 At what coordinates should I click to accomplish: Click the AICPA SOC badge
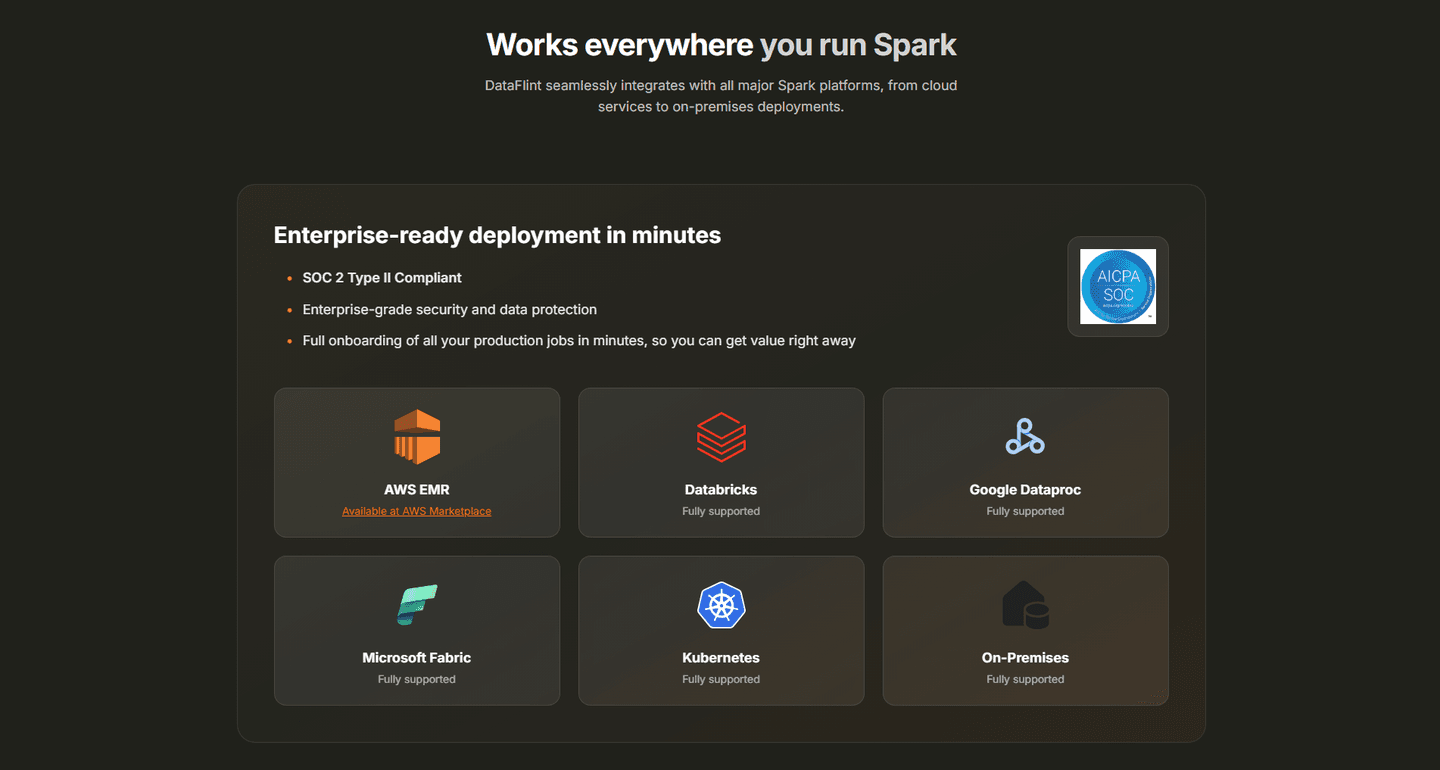pyautogui.click(x=1118, y=286)
